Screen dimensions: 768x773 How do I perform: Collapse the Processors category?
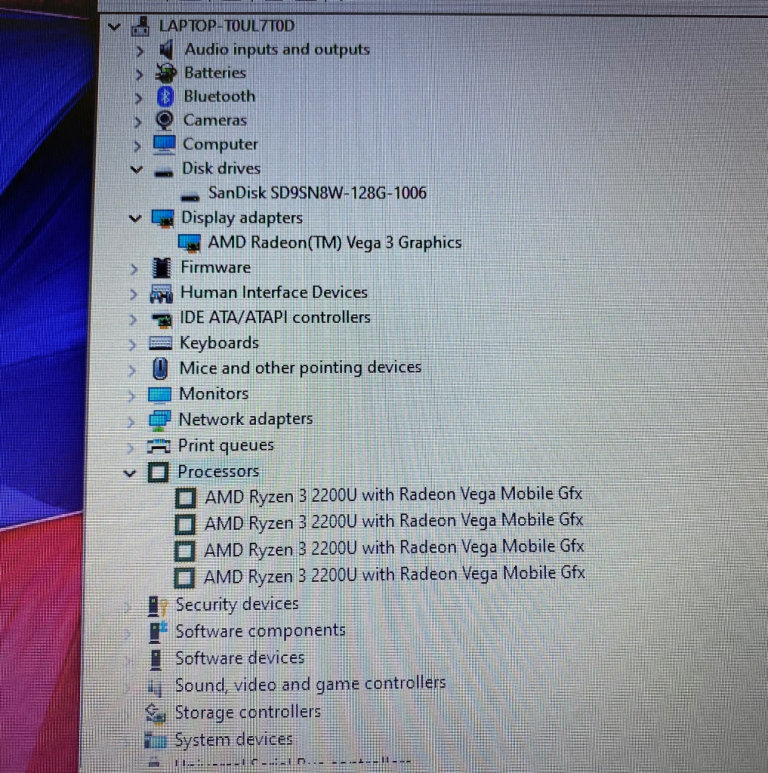coord(130,472)
